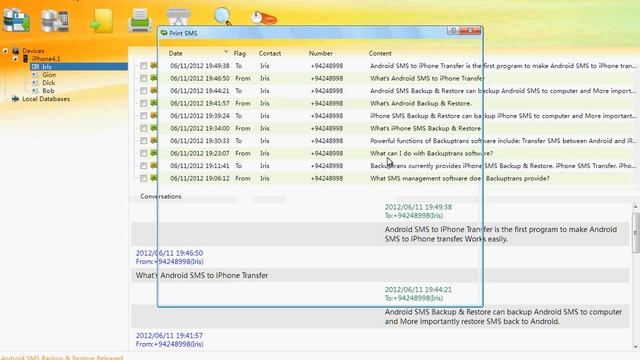The image size is (640, 360).
Task: Click the contact icon beside Bob
Action: coord(35,91)
